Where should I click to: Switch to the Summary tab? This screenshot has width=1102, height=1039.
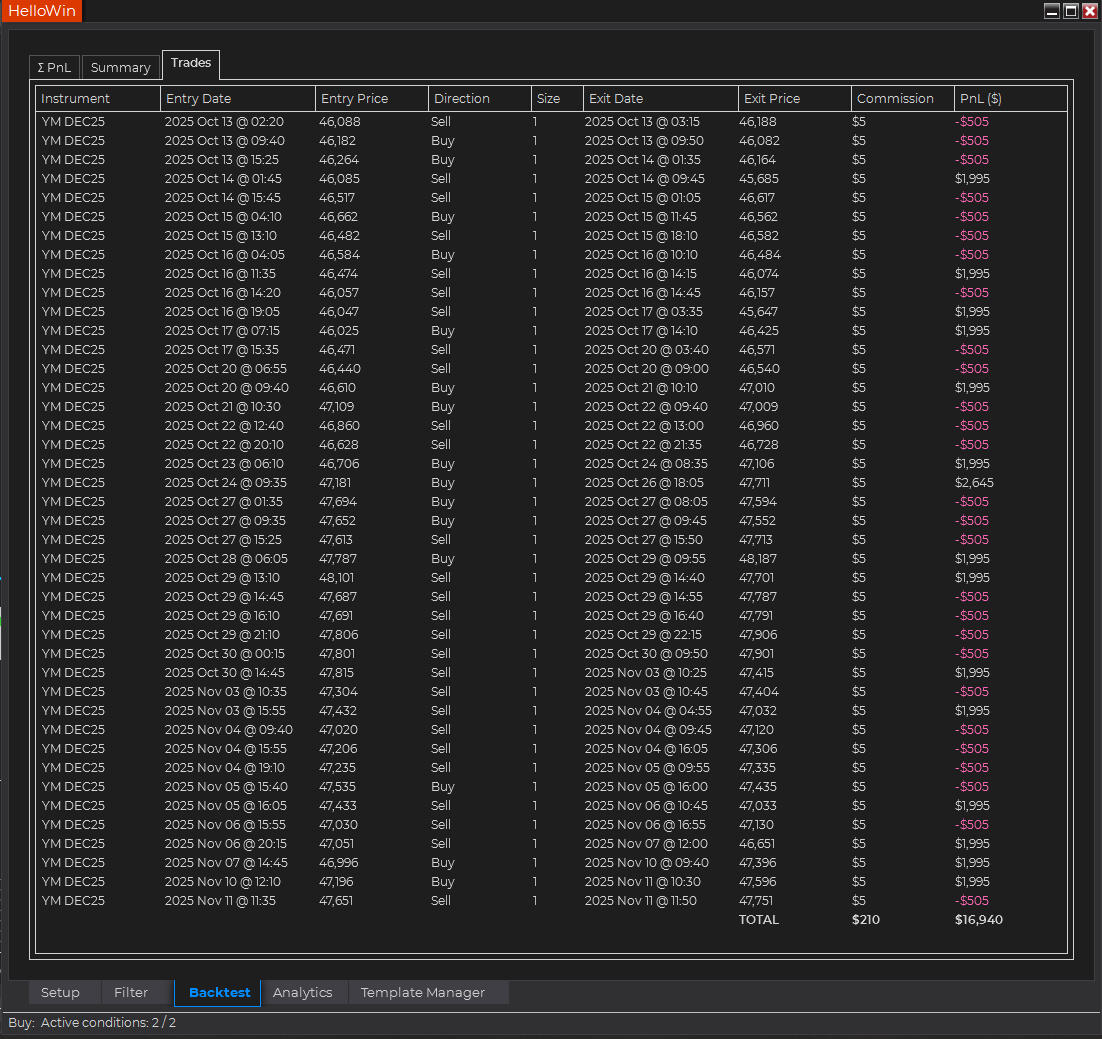coord(120,67)
